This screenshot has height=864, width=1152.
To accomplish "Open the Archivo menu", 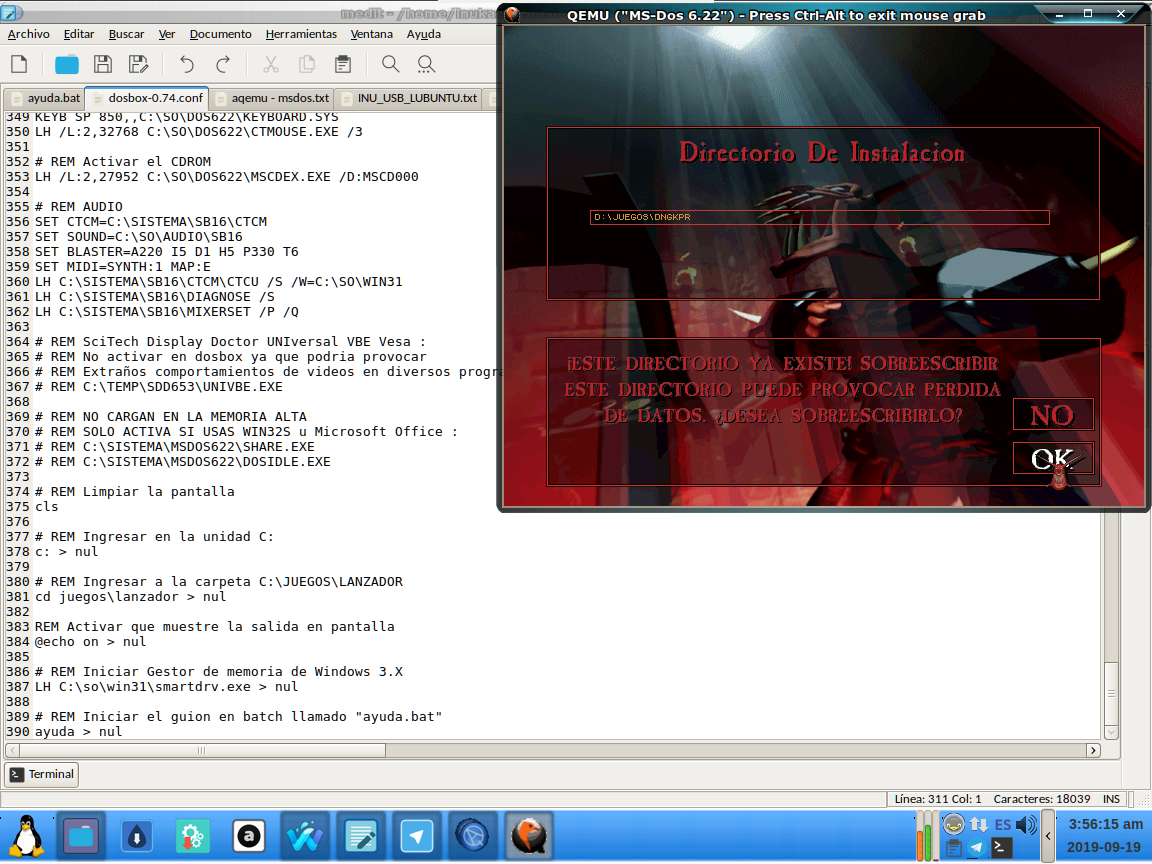I will point(29,34).
